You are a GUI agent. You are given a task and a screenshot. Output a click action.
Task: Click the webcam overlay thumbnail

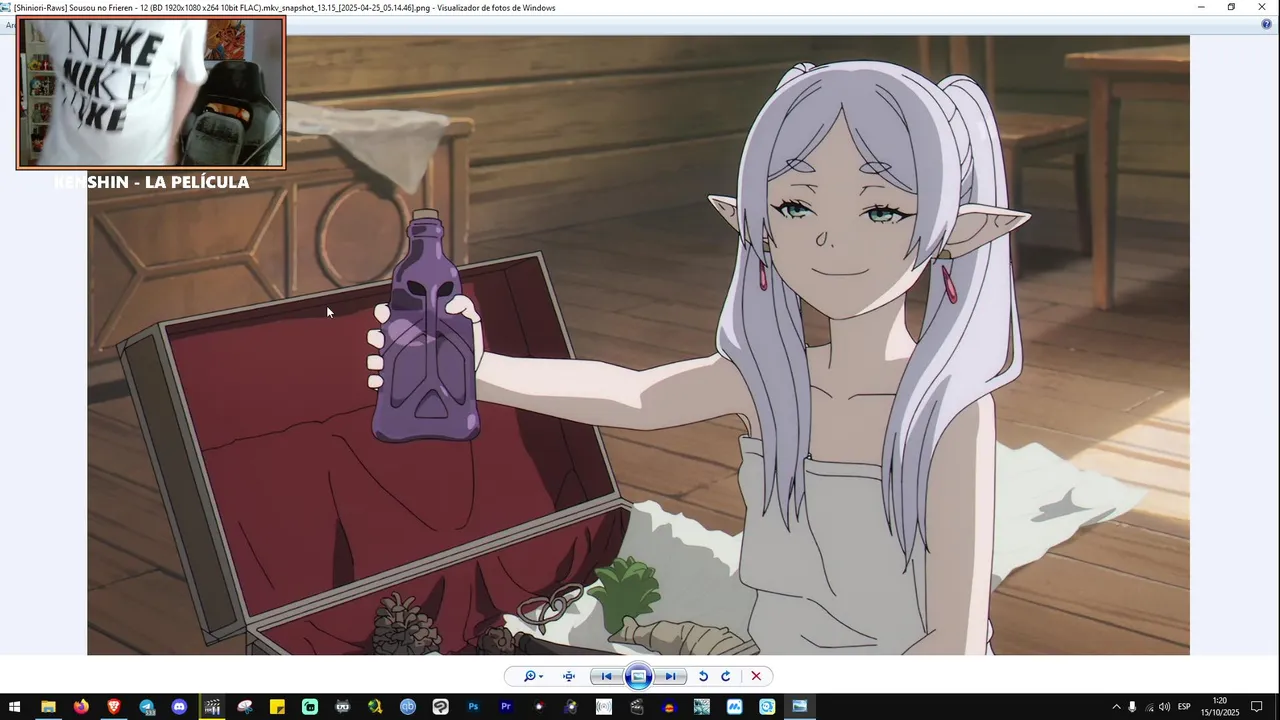pos(151,92)
